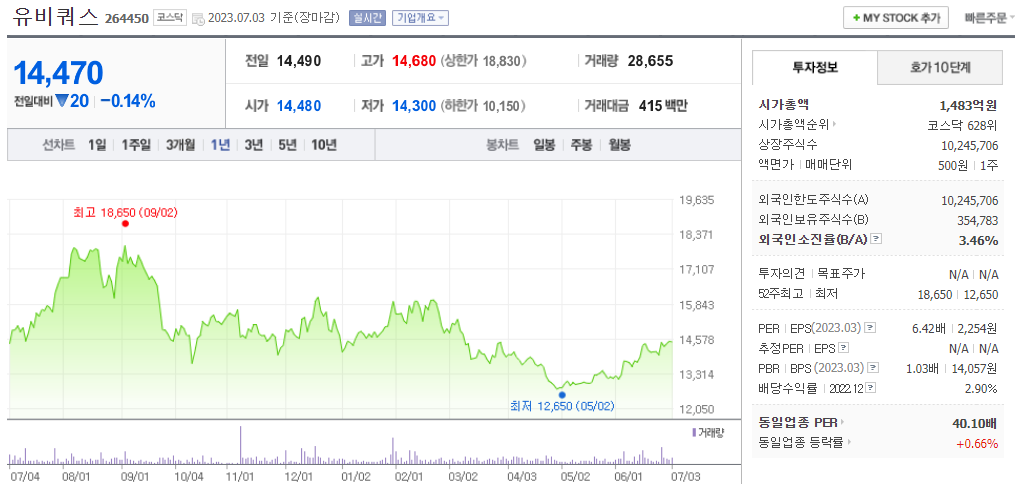Click the arrow icon next to 시가총액순위
This screenshot has height=484, width=1022.
834,124
